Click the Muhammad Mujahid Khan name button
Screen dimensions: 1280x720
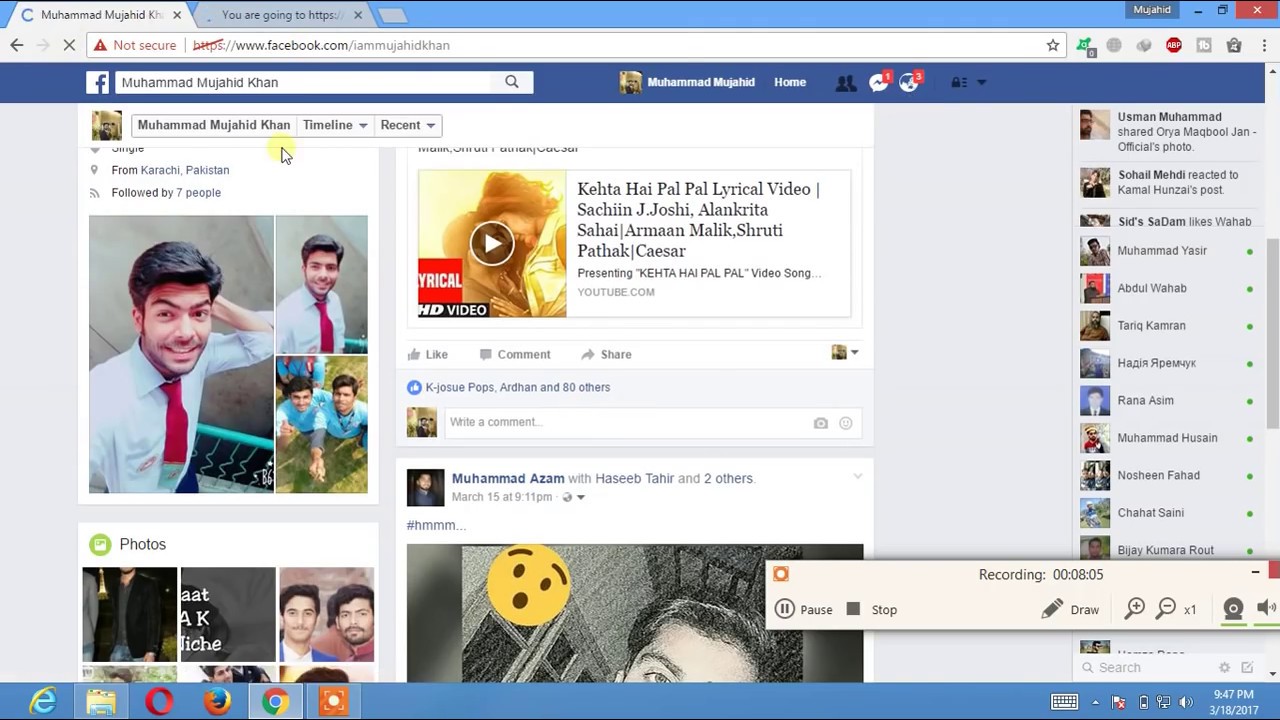[214, 125]
